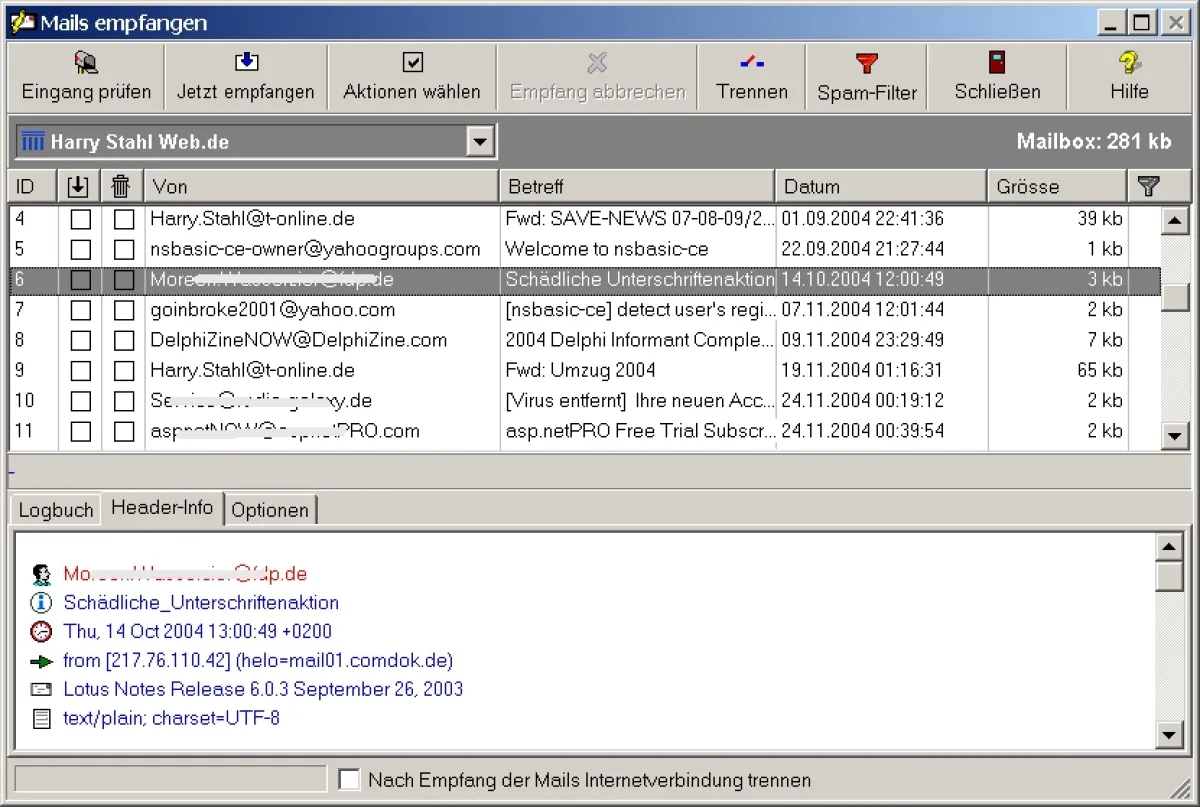Click the filter funnel column header icon
Viewport: 1200px width, 807px height.
tap(1149, 186)
